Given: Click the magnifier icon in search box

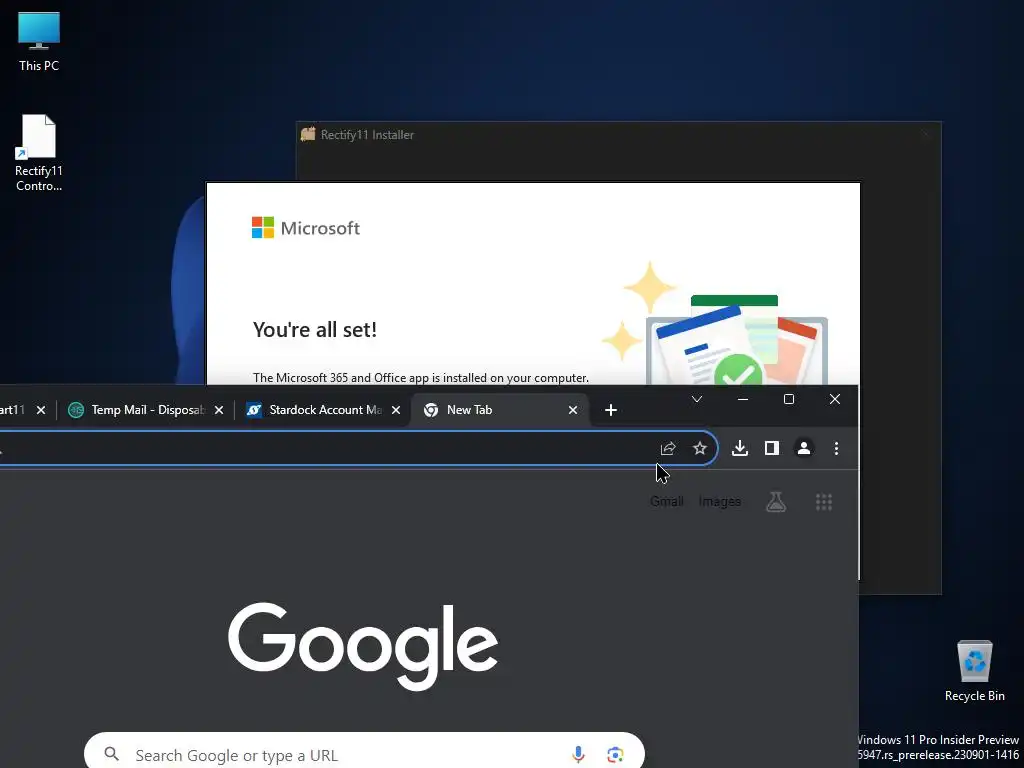Looking at the screenshot, I should (x=112, y=754).
